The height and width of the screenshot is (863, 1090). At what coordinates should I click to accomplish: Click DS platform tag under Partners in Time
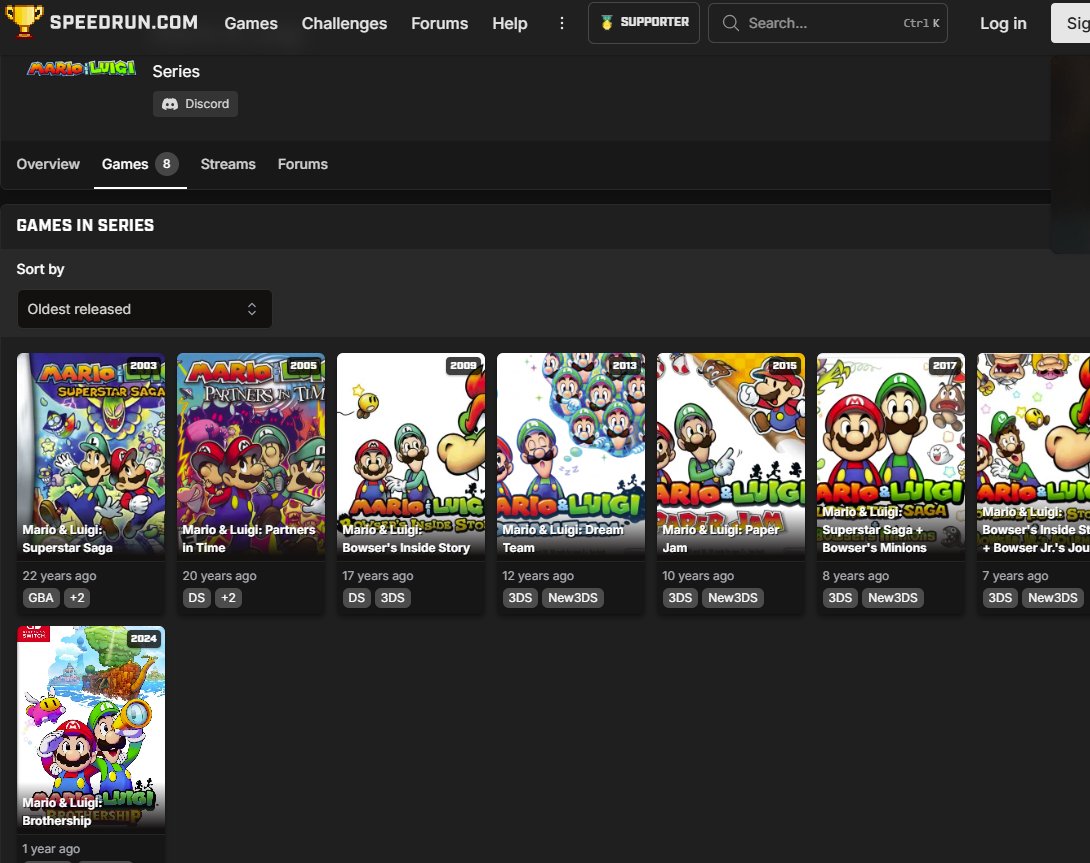pos(197,597)
